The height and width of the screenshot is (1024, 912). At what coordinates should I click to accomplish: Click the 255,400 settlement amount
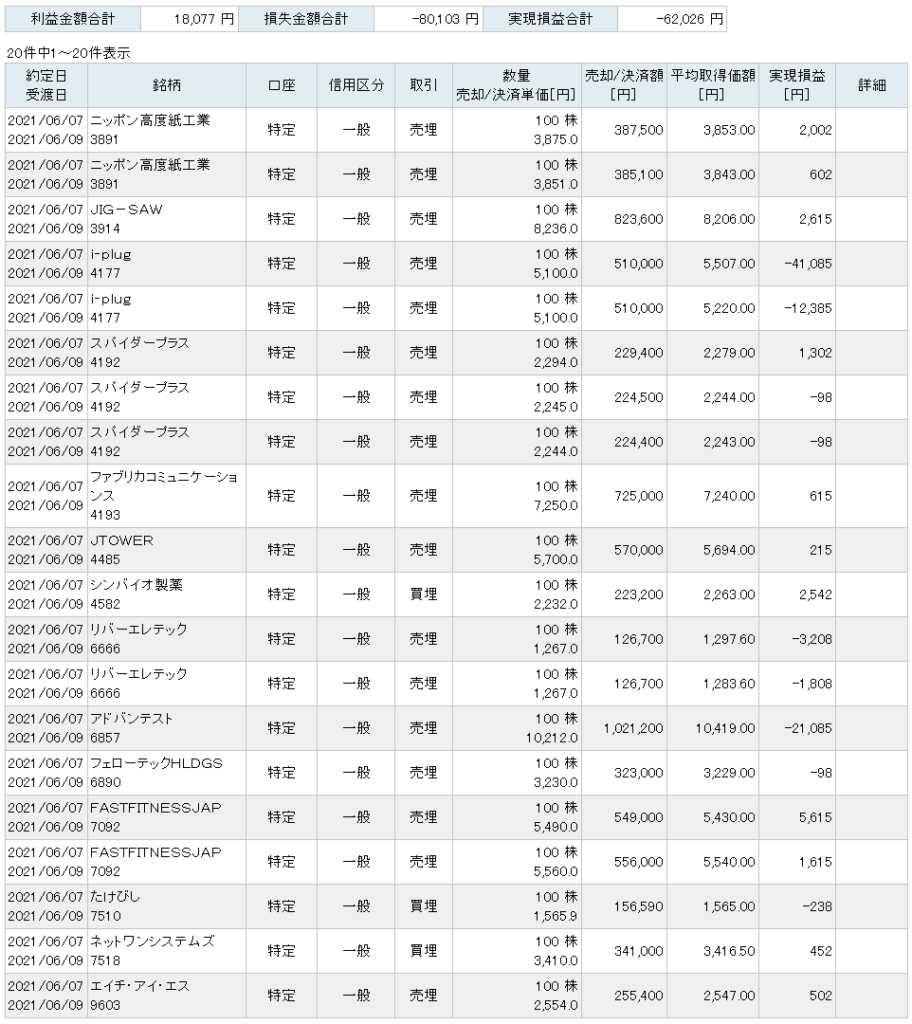638,996
